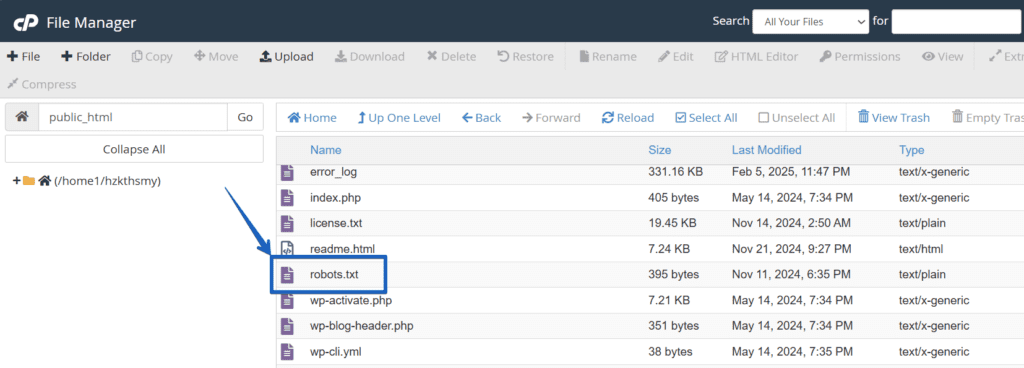Click the robots.txt file icon
1024x368 pixels.
coord(287,275)
